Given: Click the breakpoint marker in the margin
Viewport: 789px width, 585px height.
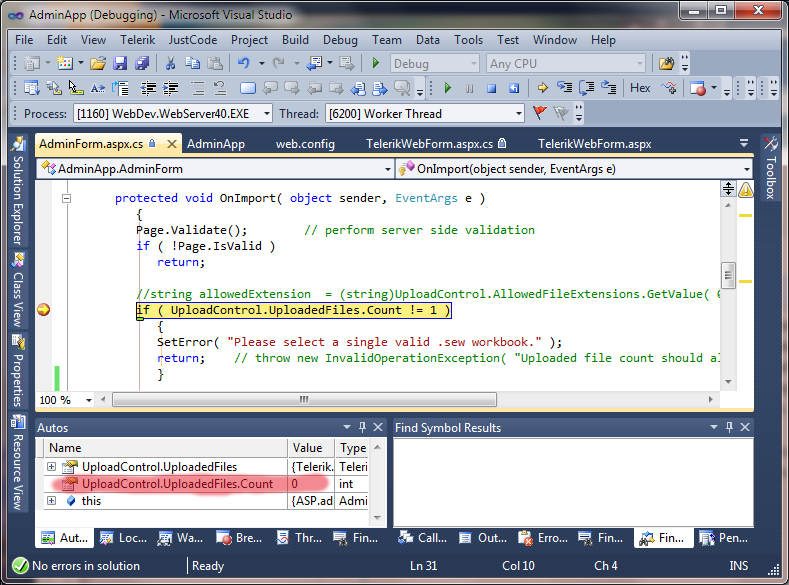Looking at the screenshot, I should point(43,310).
